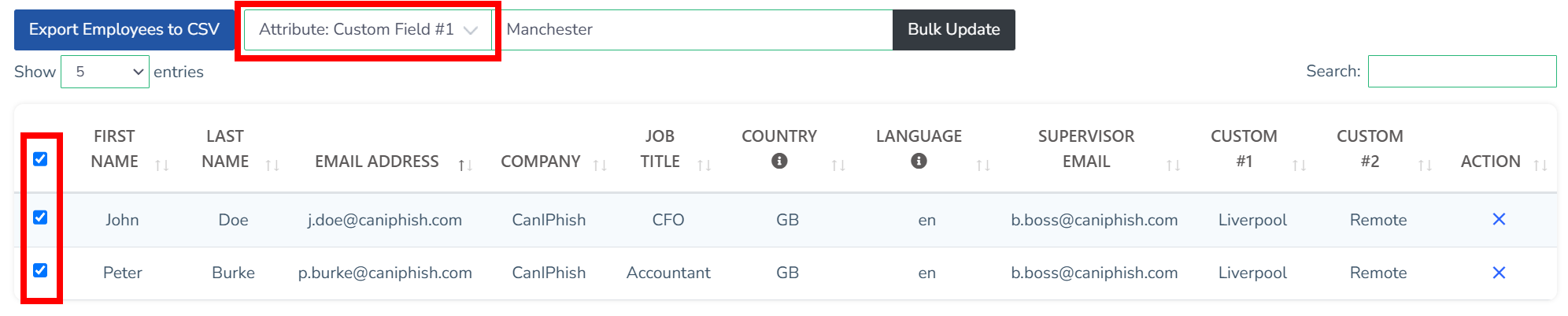Image resolution: width=1568 pixels, height=316 pixels.
Task: Sort by Email Address column arrows
Action: (465, 165)
